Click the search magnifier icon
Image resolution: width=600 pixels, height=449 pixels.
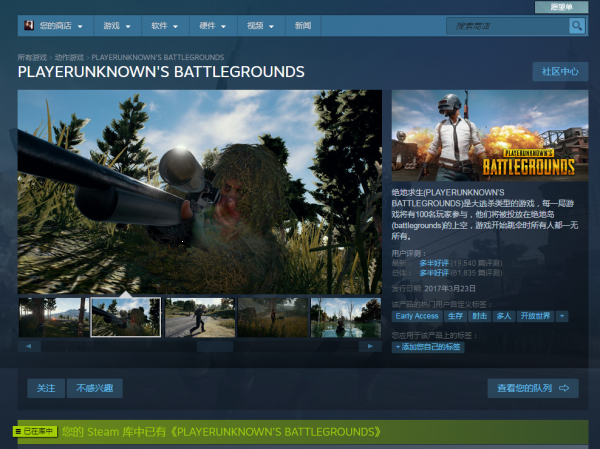[x=577, y=26]
